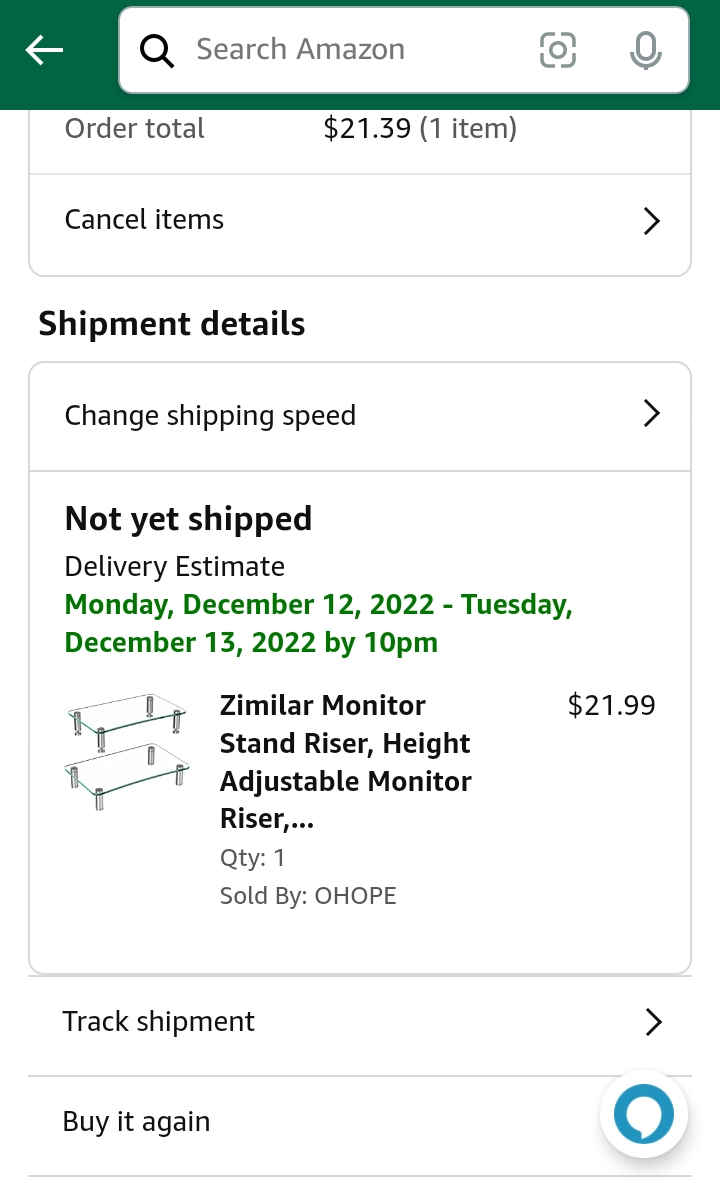The width and height of the screenshot is (720, 1187).
Task: Click the $21.39 order total amount
Action: point(366,128)
